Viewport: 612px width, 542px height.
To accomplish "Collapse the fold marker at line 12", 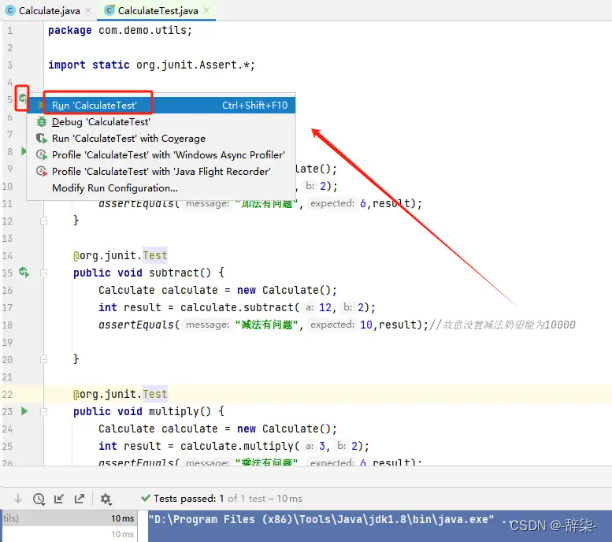I will pyautogui.click(x=43, y=221).
